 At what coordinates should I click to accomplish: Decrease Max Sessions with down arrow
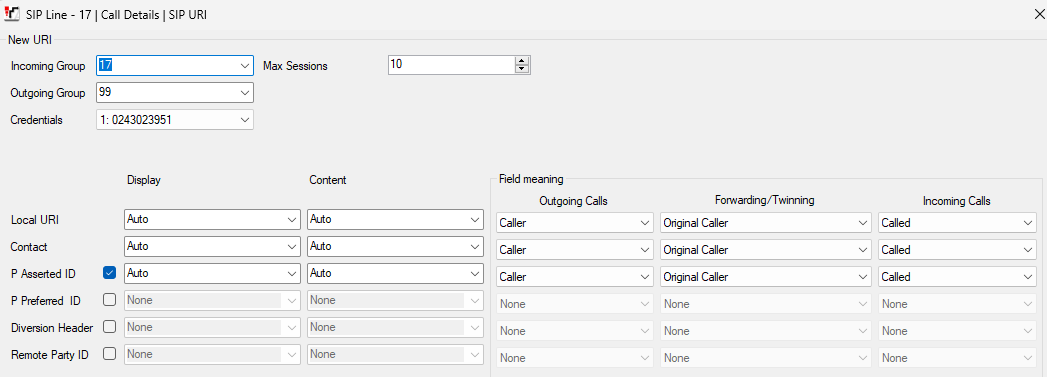pos(522,69)
